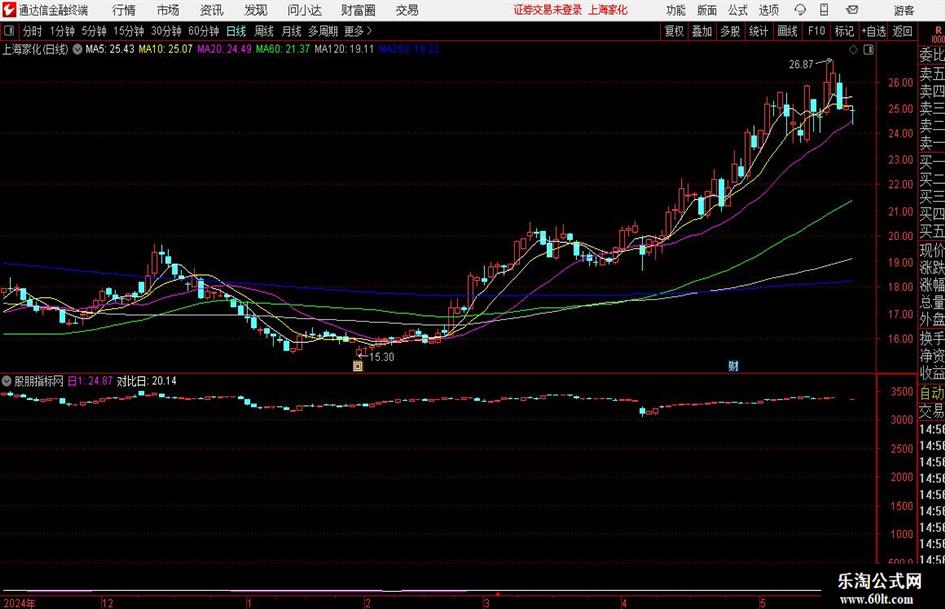Click the Tongdaxin red logo icon

point(8,10)
